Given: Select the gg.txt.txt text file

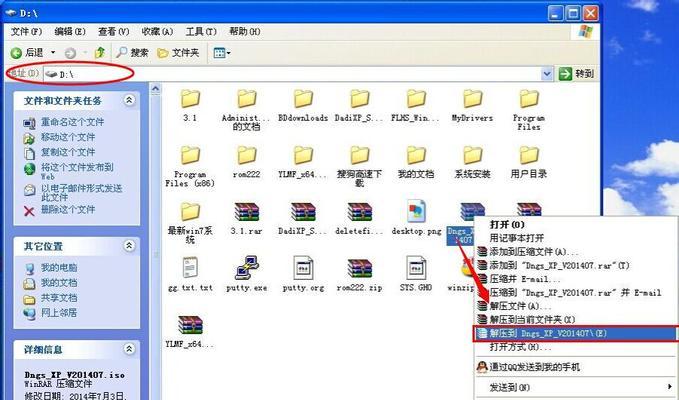Looking at the screenshot, I should coord(190,274).
